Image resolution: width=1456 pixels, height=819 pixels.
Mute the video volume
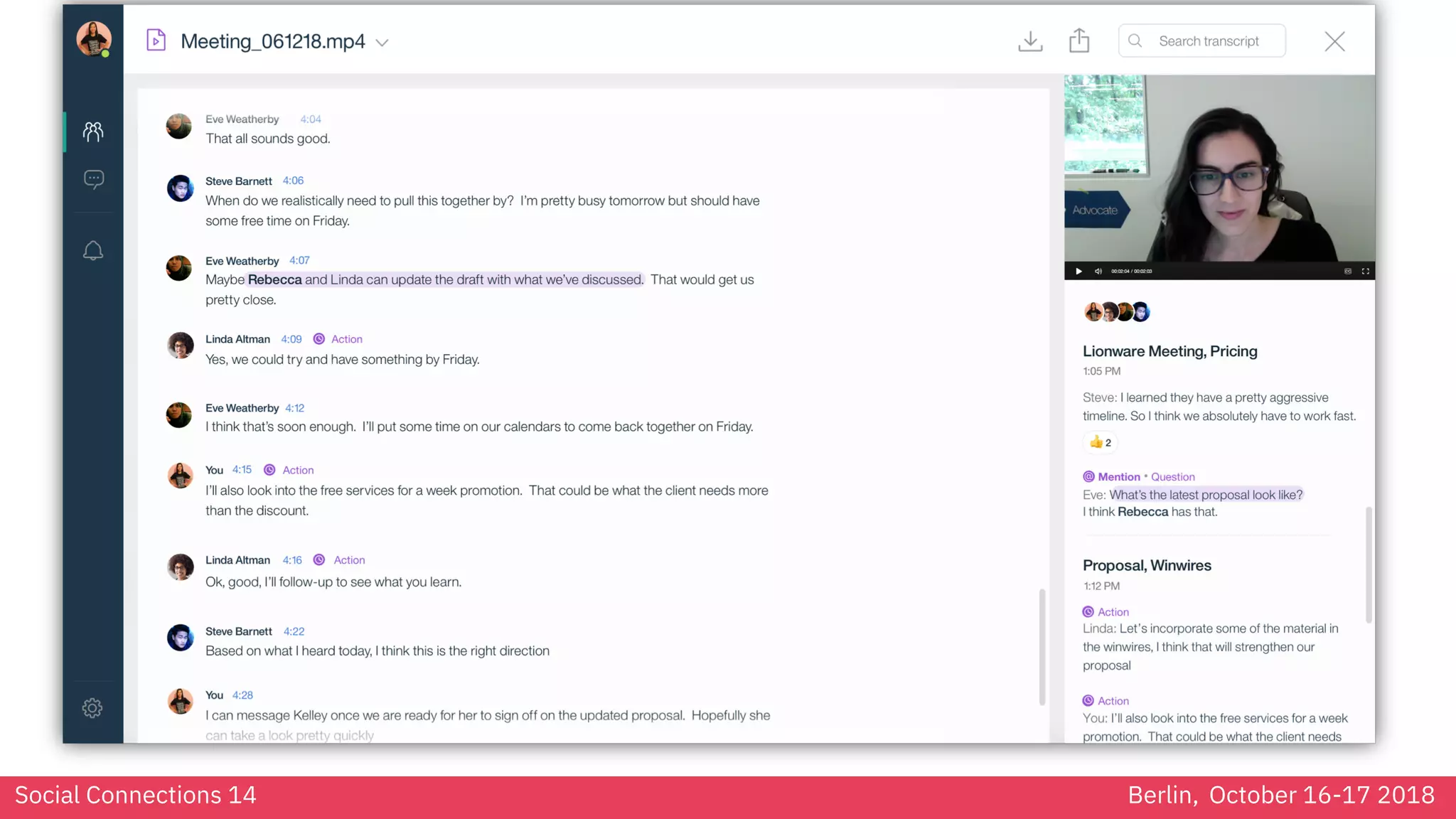[1098, 271]
